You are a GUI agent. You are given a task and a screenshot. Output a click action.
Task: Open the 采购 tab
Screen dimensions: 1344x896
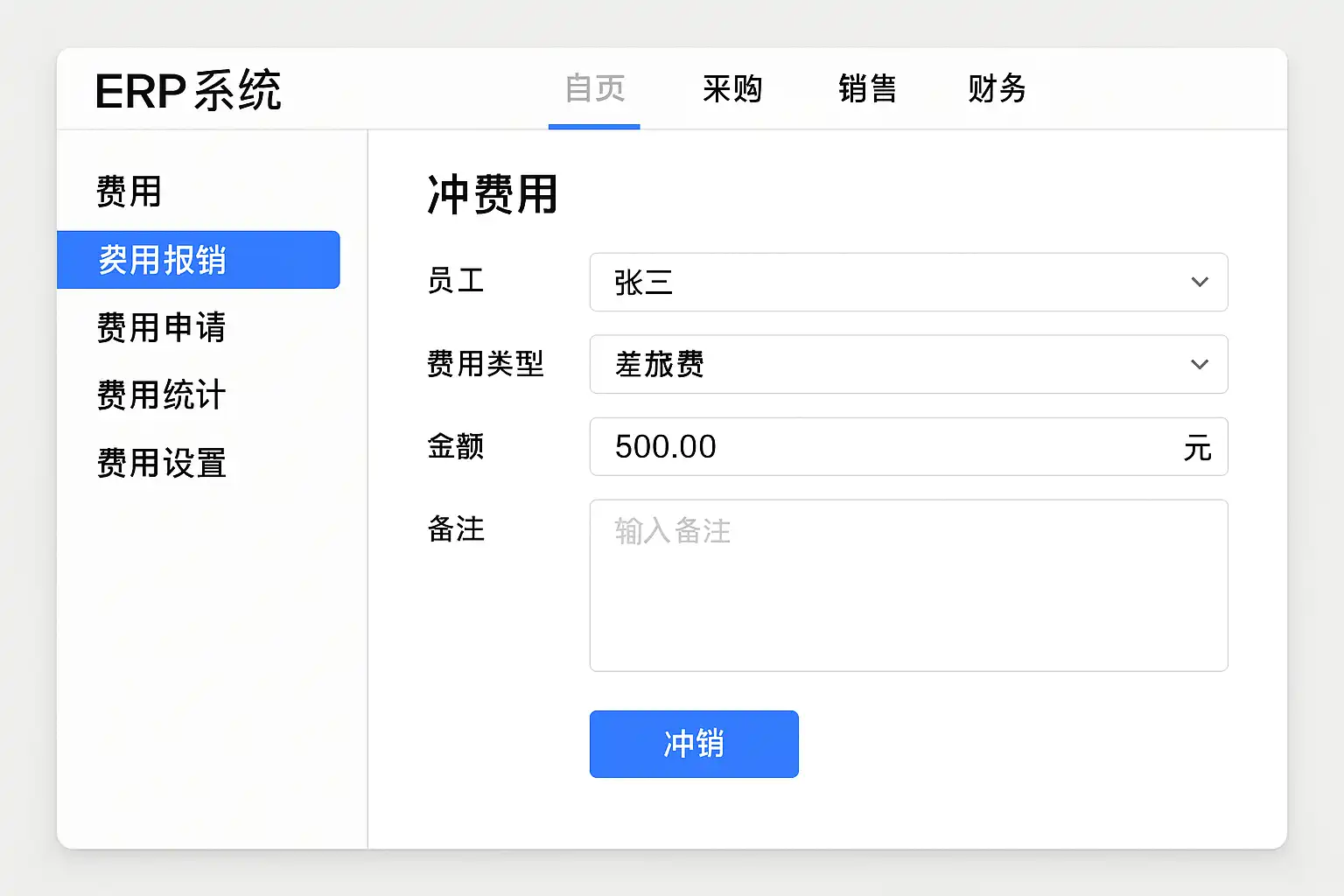tap(731, 89)
